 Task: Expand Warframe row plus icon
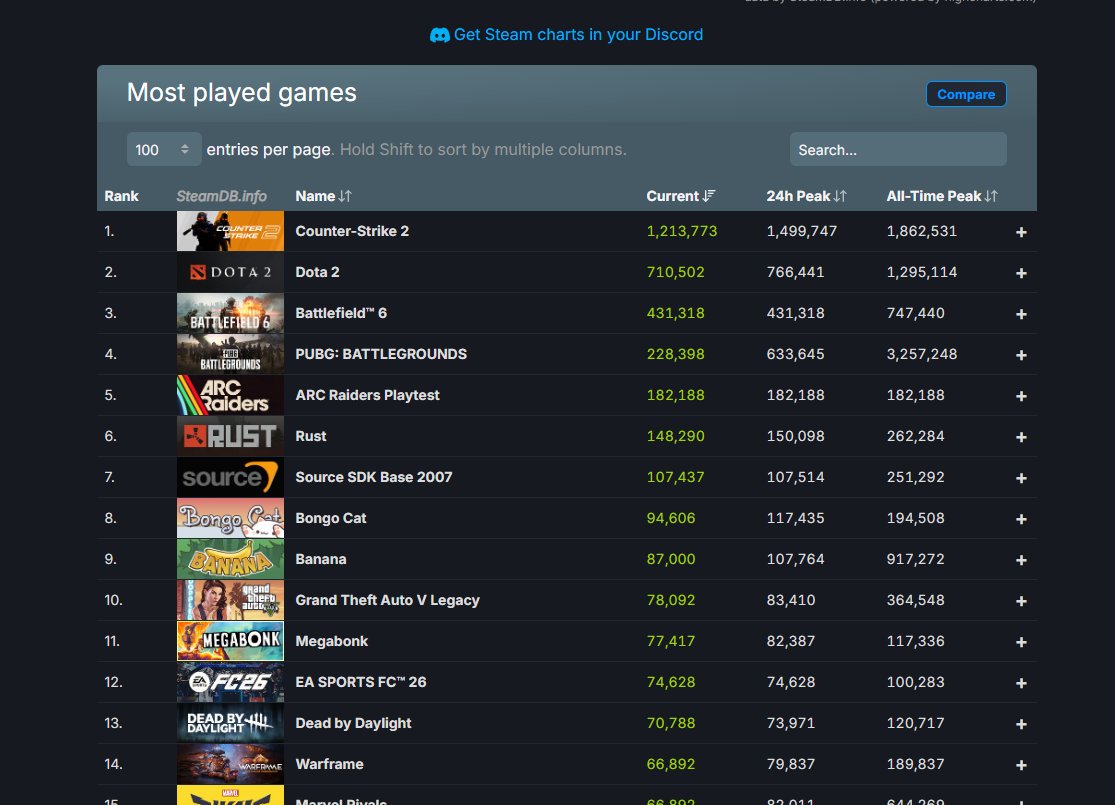(x=1021, y=765)
